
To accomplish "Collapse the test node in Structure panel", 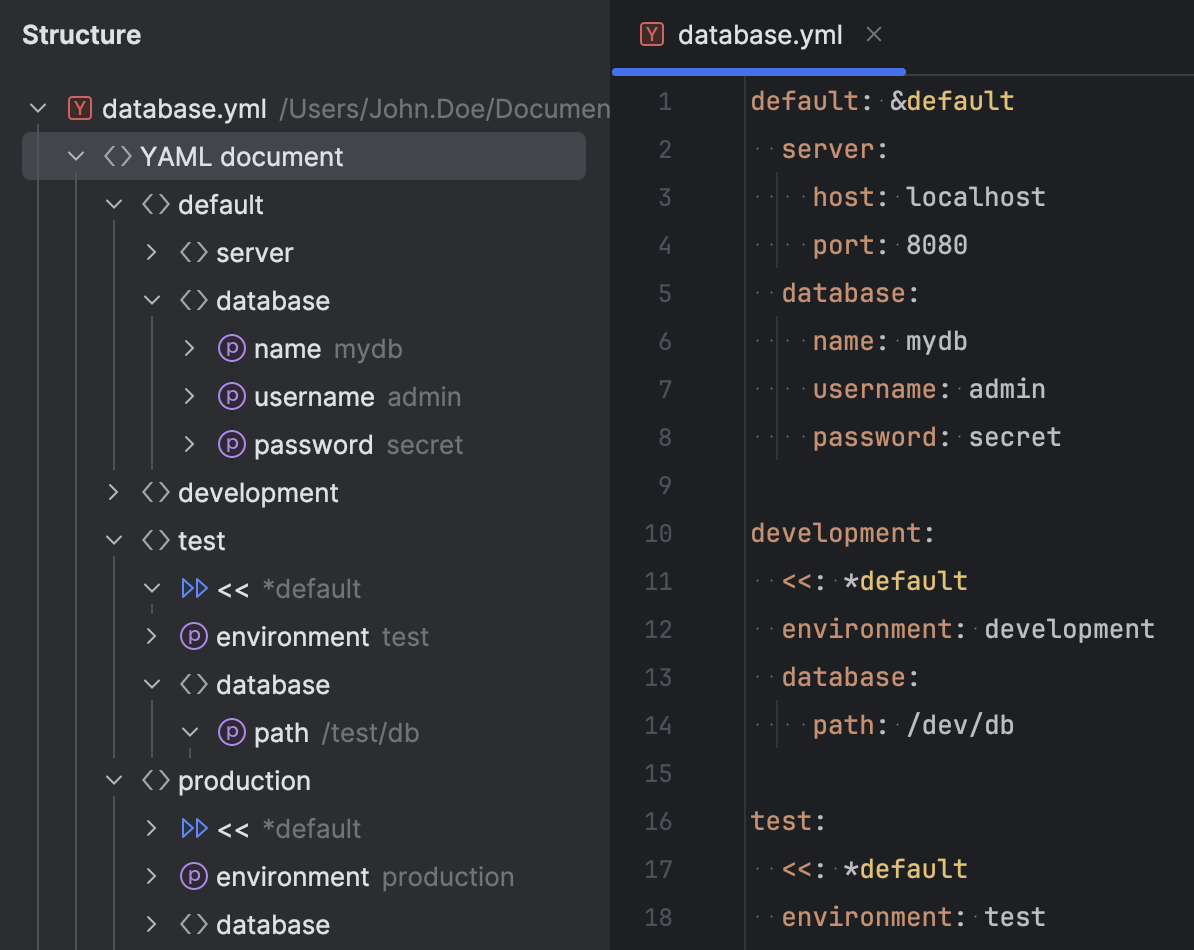I will click(x=113, y=540).
